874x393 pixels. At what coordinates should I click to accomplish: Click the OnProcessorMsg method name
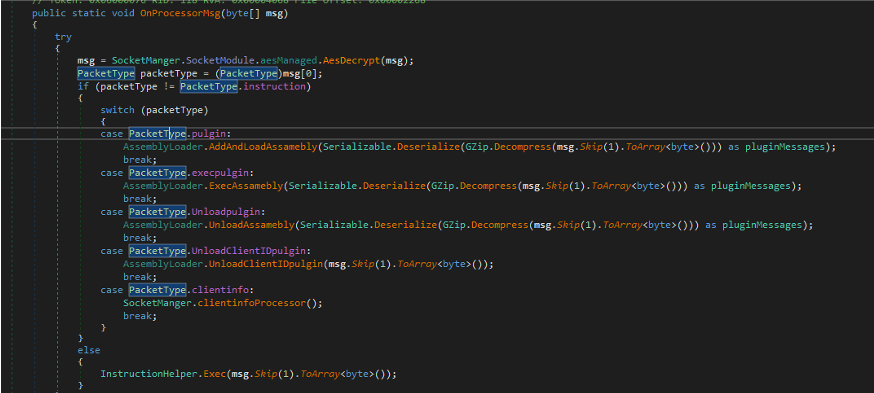(180, 12)
